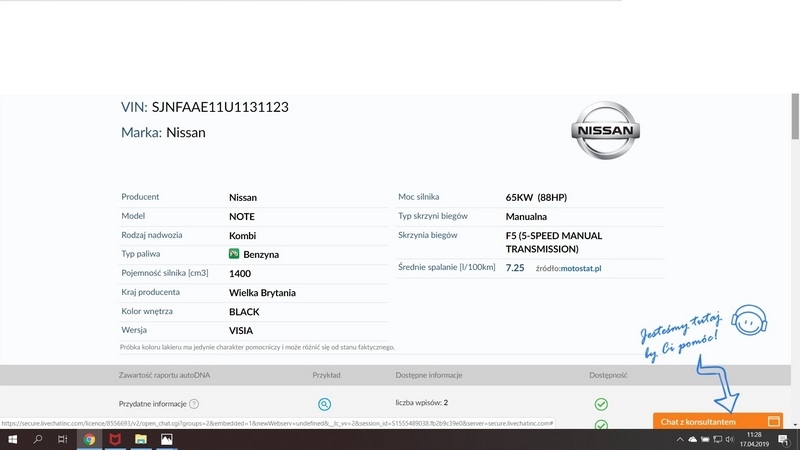Screen dimensions: 800x450
Task: Open the motostat.pl source link
Action: [x=581, y=268]
